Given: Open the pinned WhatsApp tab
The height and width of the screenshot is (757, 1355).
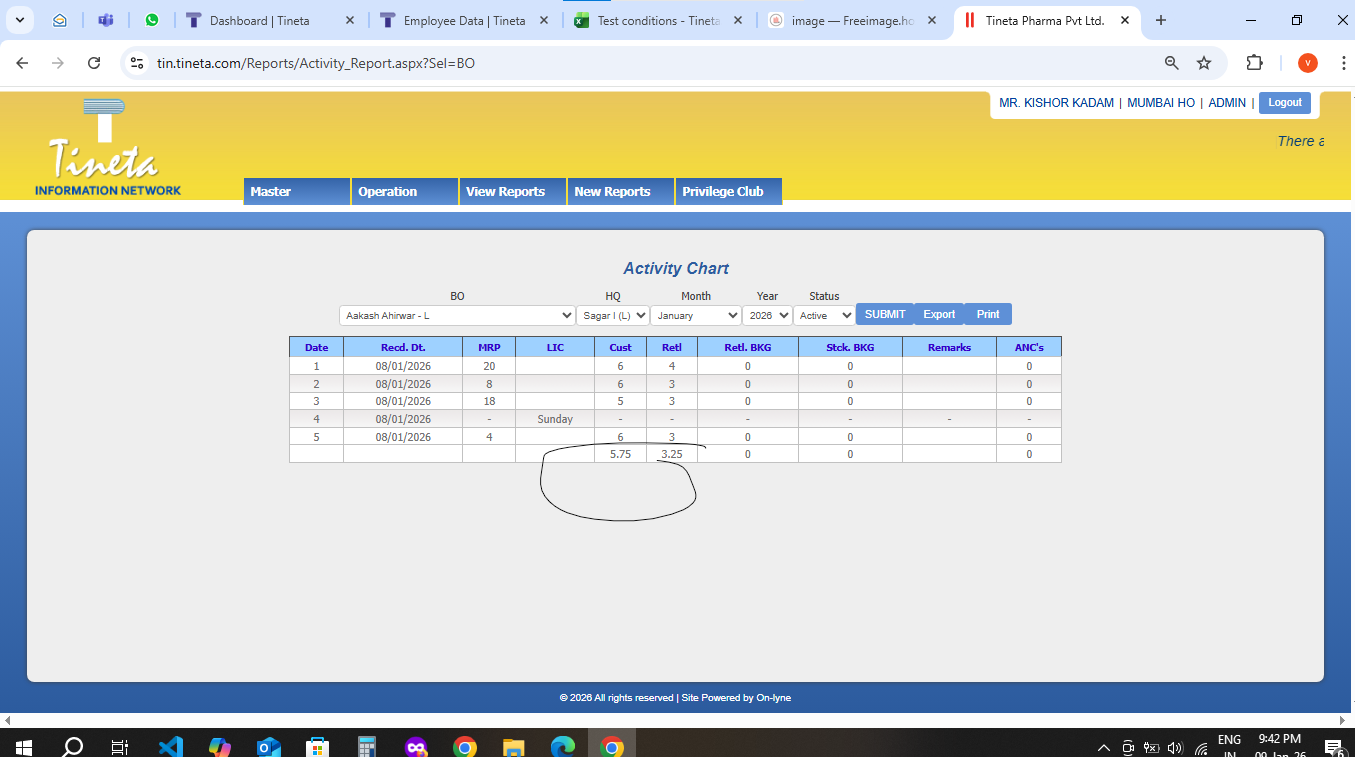Looking at the screenshot, I should point(152,20).
